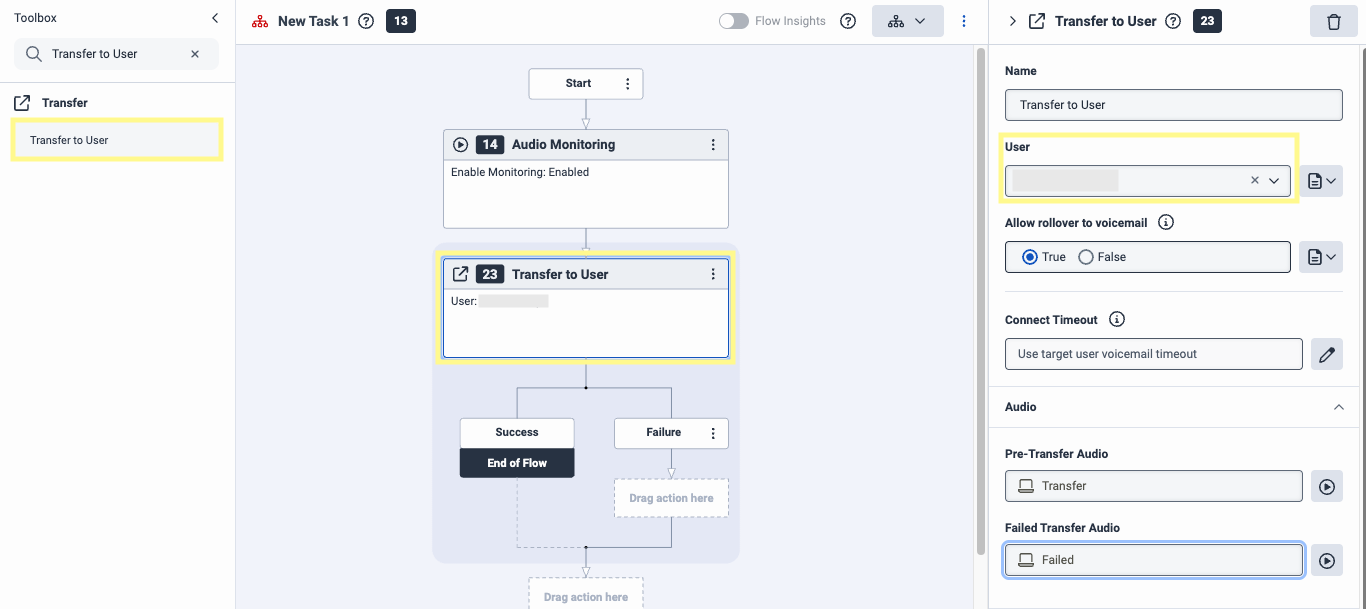Screen dimensions: 1366x609
Task: Open Audio Monitoring action options menu
Action: tap(713, 145)
